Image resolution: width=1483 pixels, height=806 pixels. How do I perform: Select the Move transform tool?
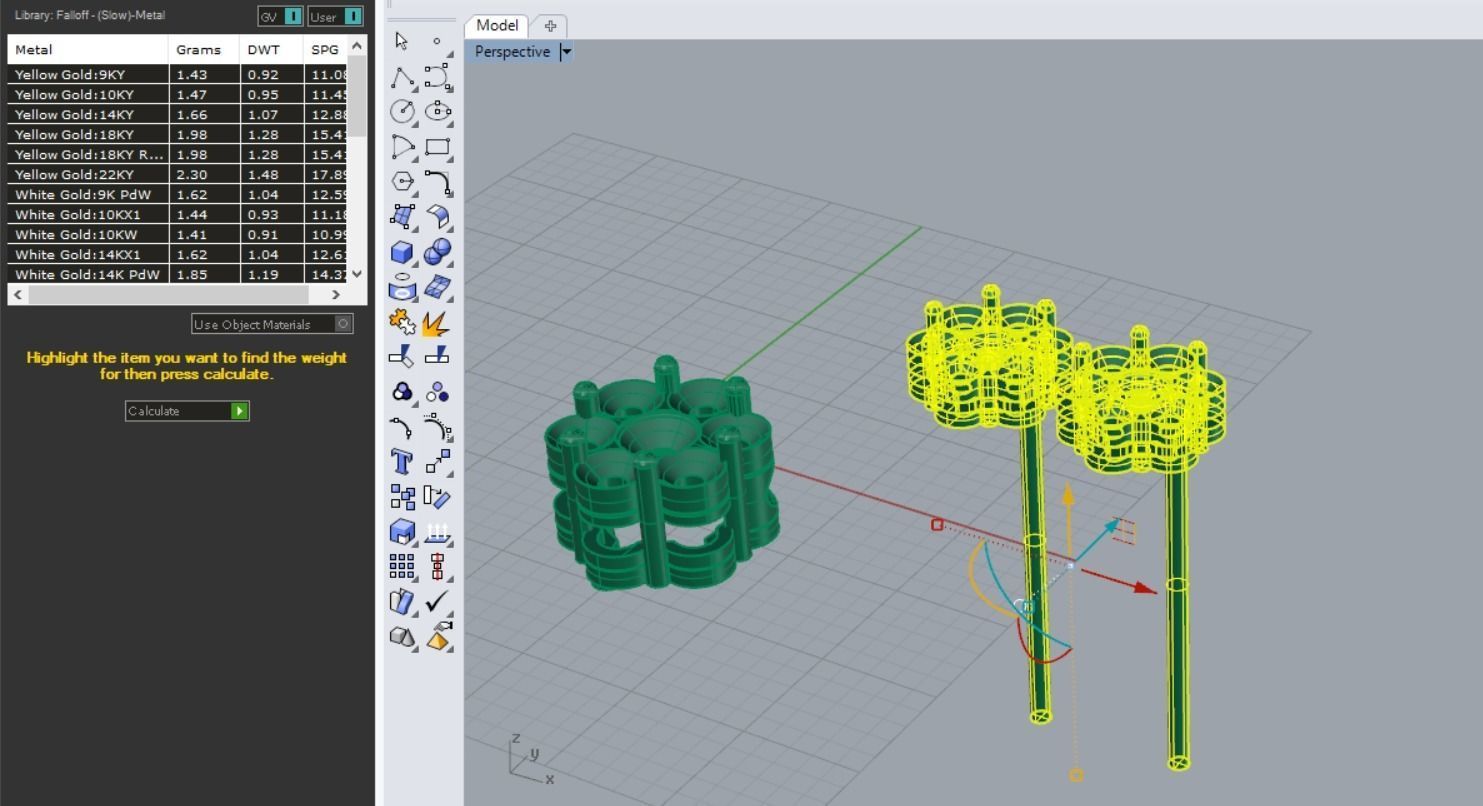point(437,461)
